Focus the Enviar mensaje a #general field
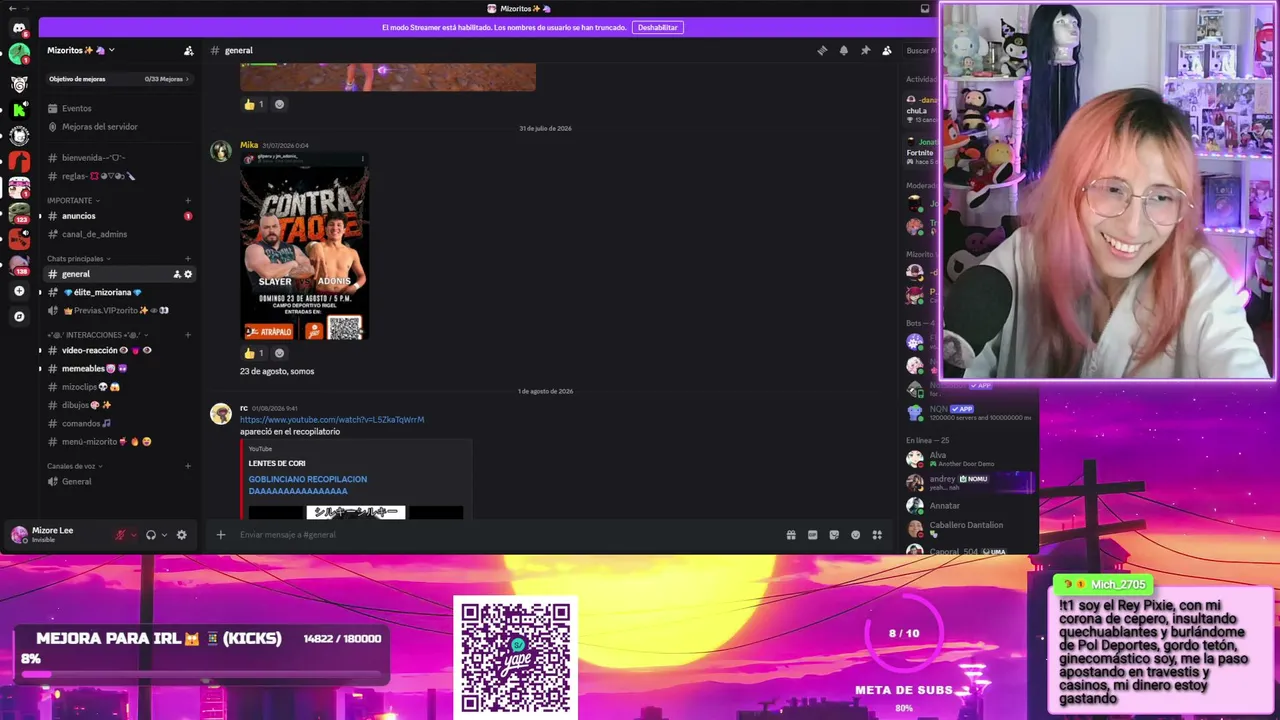The image size is (1280, 720). 510,535
